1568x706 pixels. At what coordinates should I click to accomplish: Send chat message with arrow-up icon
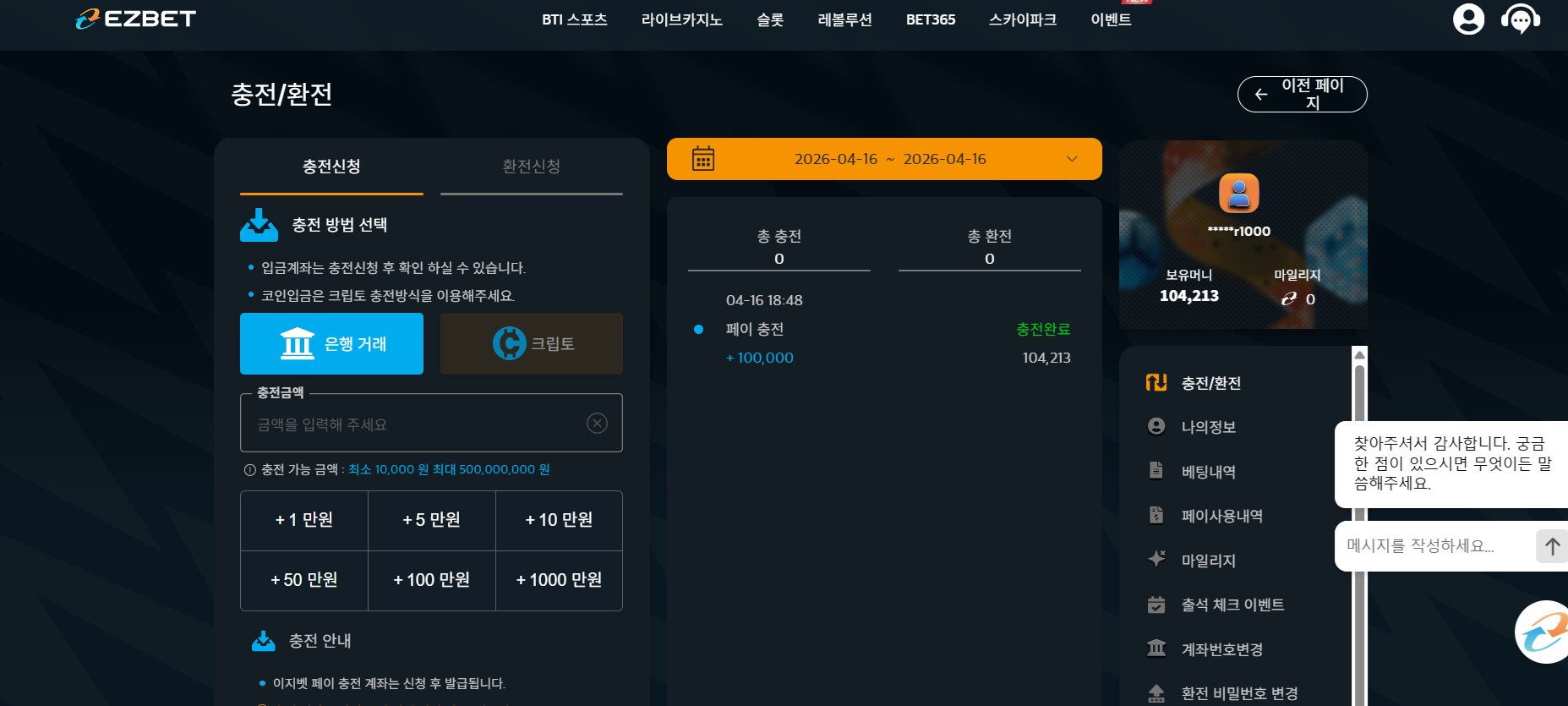1552,546
